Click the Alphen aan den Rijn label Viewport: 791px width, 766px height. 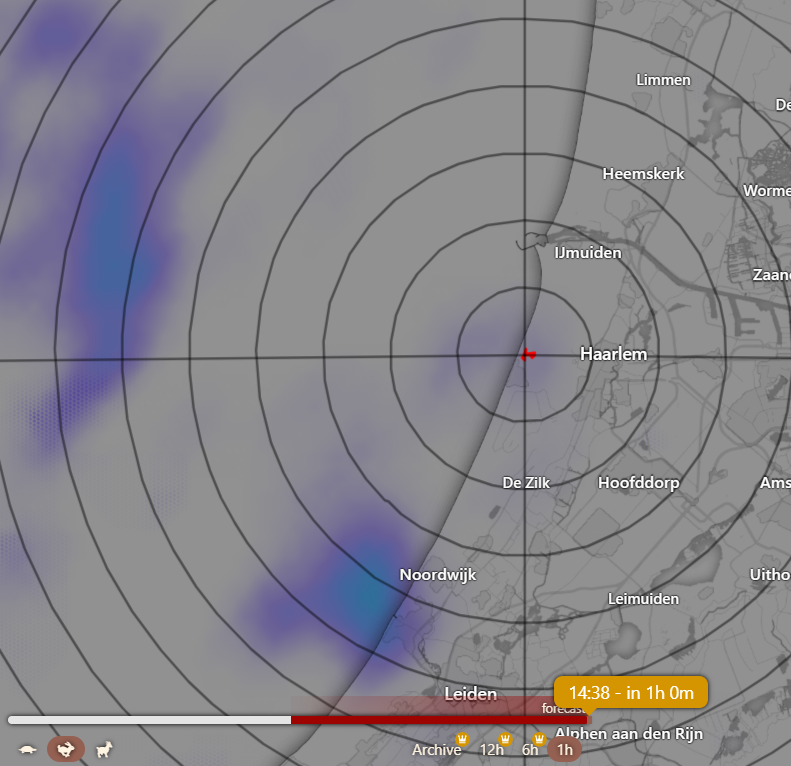point(629,734)
